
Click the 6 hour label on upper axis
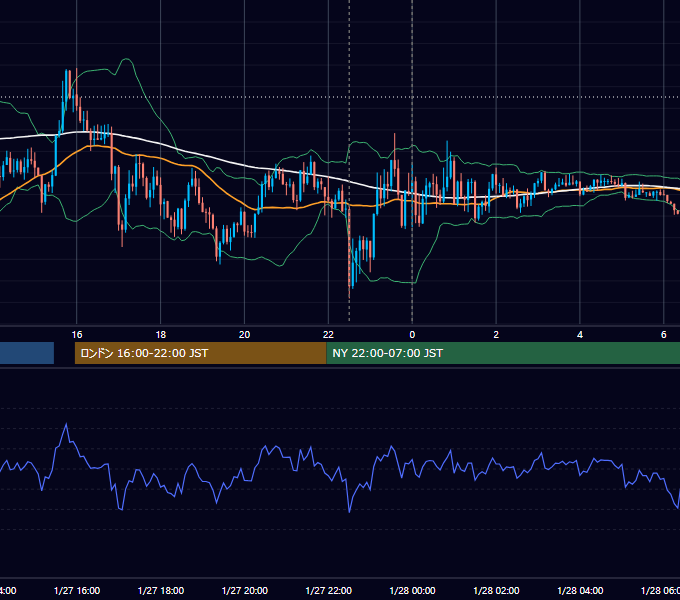(664, 335)
